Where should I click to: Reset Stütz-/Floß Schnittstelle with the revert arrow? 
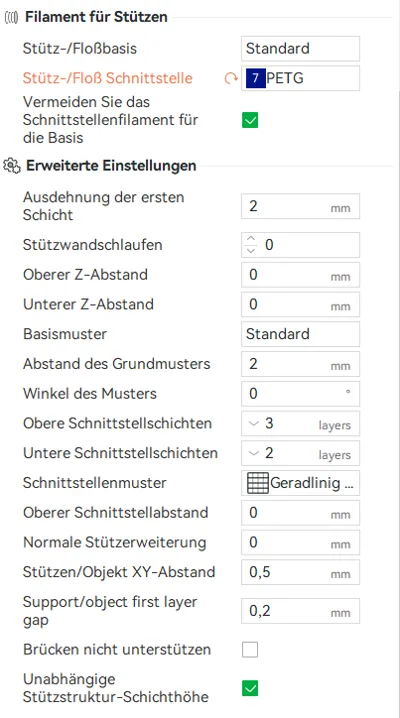click(x=231, y=79)
